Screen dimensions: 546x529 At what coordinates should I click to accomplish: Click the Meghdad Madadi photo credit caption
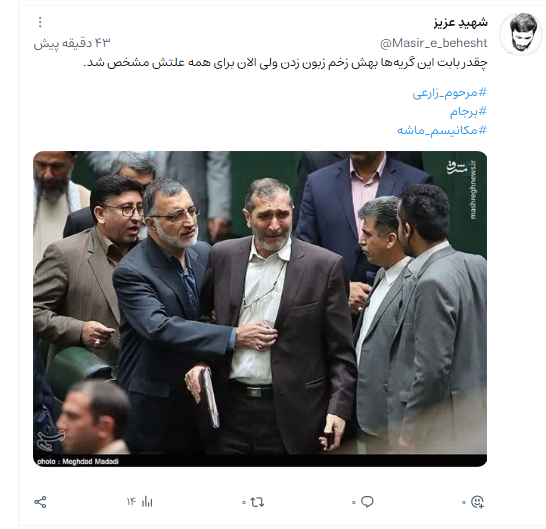[x=78, y=461]
